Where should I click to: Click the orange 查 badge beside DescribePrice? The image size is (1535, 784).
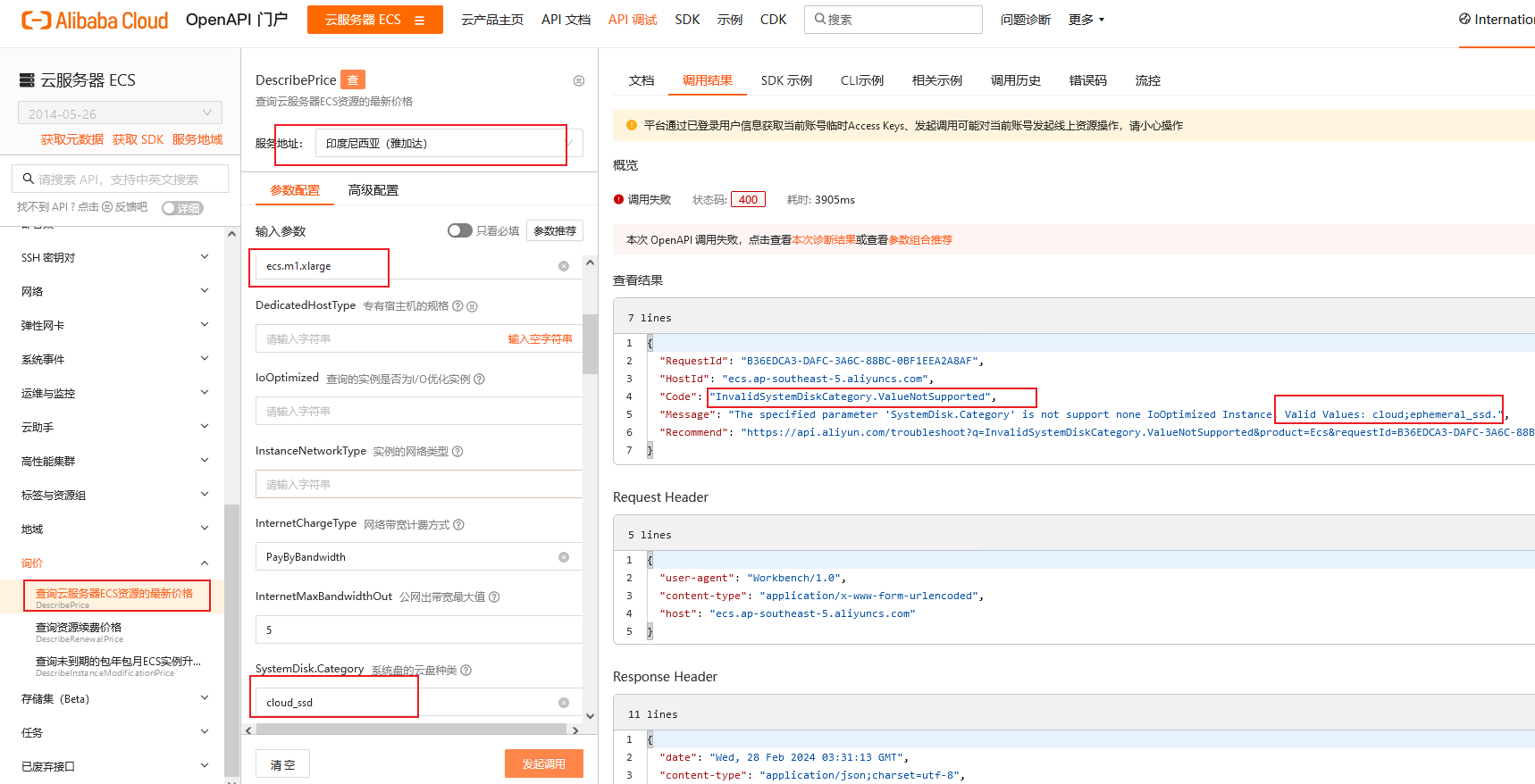353,80
